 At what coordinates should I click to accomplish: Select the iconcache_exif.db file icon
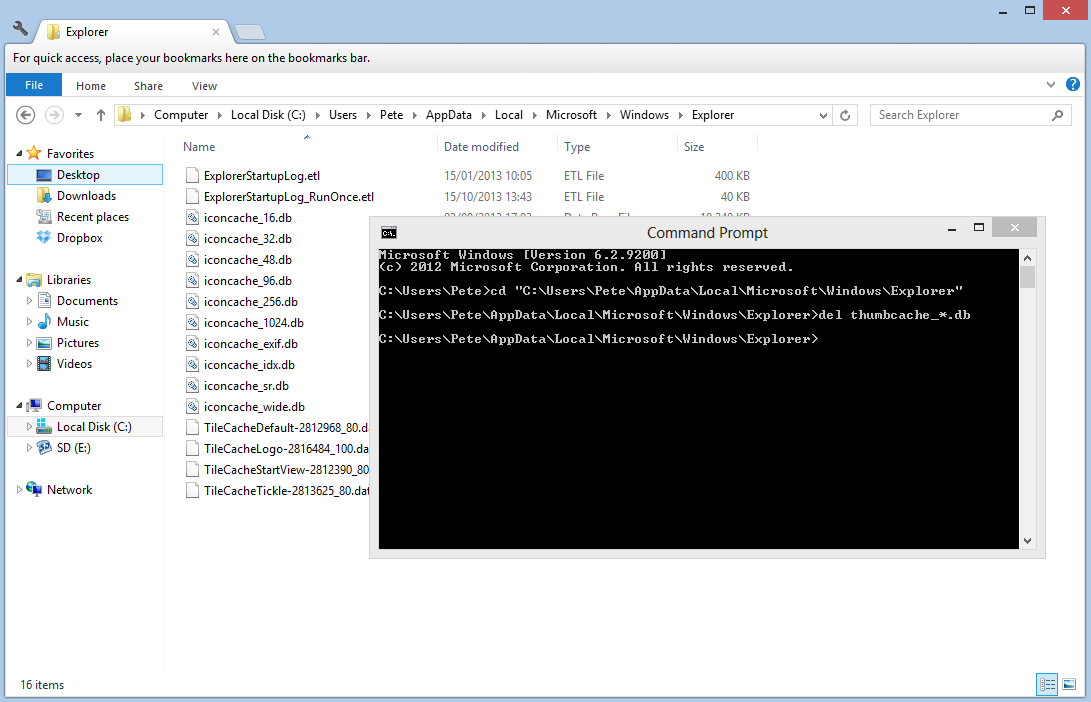click(x=193, y=343)
